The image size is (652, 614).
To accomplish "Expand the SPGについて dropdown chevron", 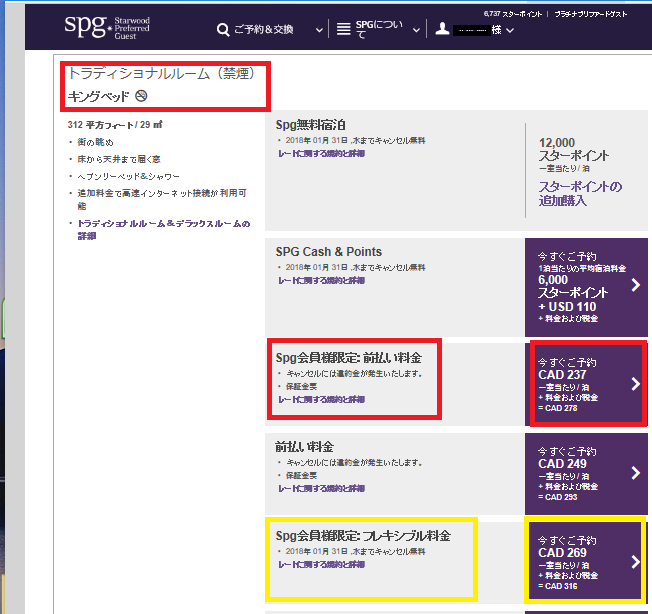I will (416, 30).
